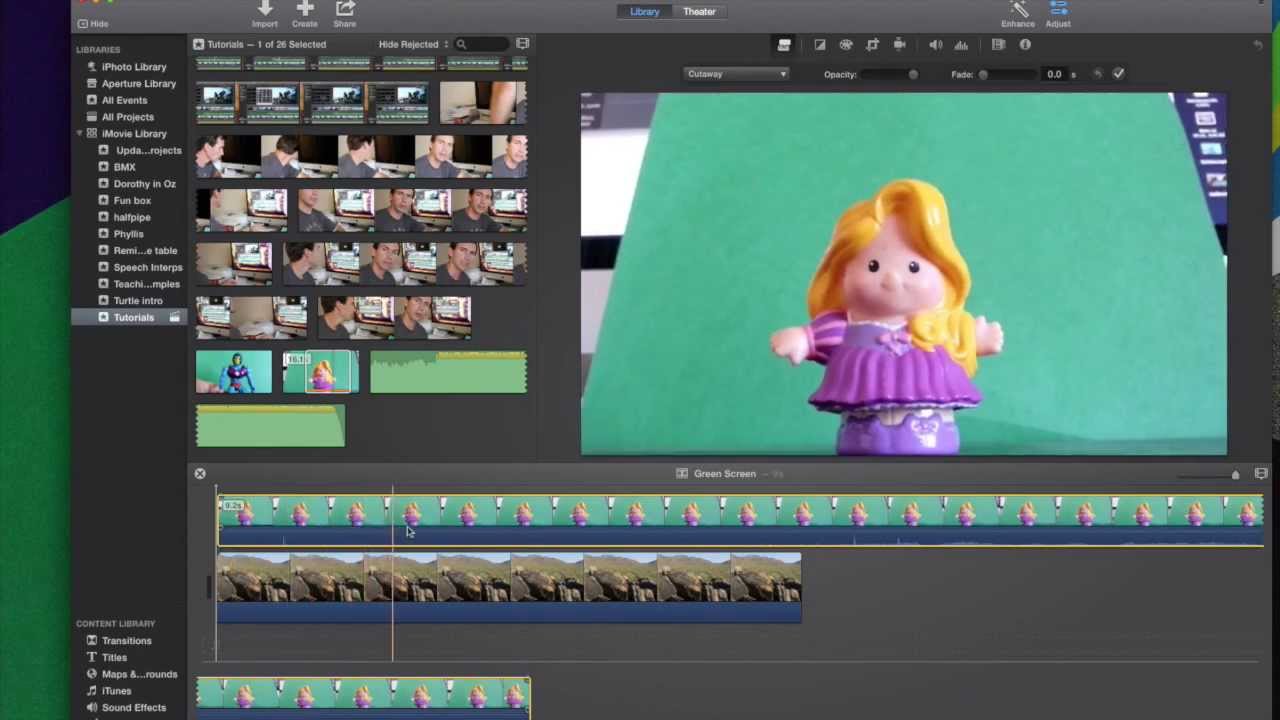
Task: Switch to the Library tab
Action: click(645, 12)
